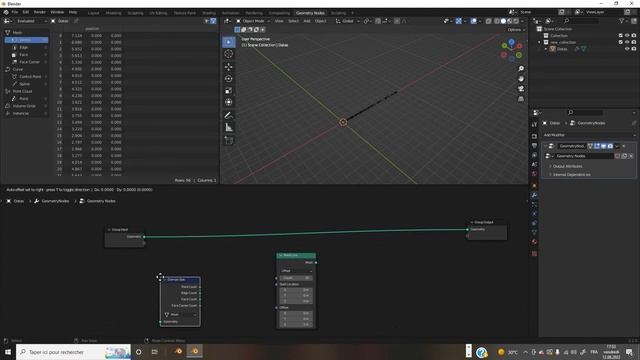Expand the Internal Dependencies panel
640x360 pixels.
571,175
